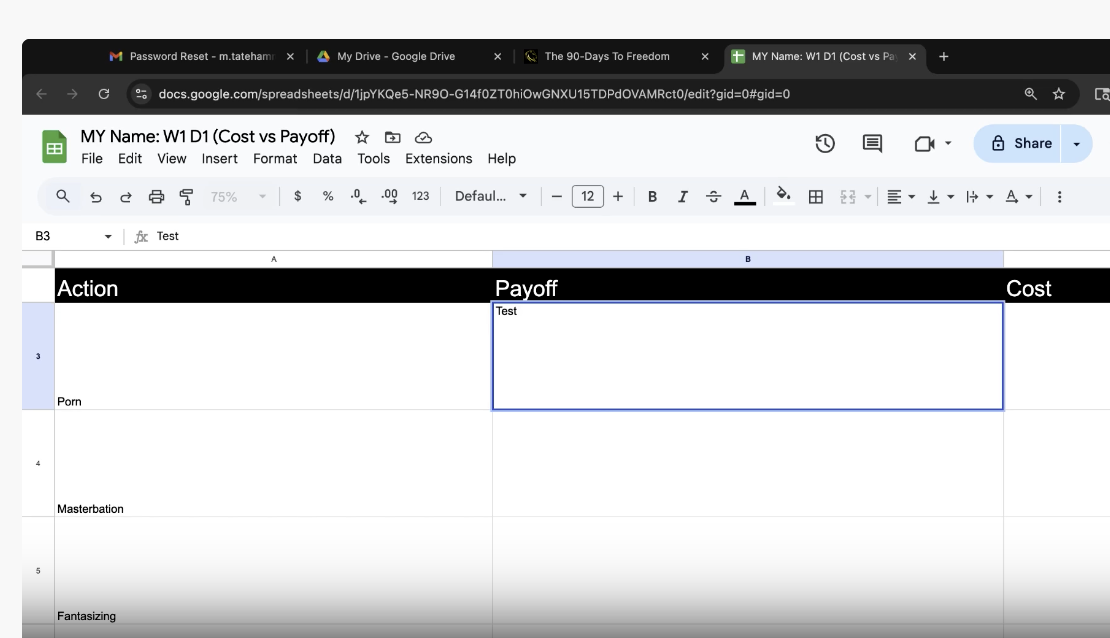Click the font size field showing 12
Image resolution: width=1110 pixels, height=638 pixels.
(588, 196)
